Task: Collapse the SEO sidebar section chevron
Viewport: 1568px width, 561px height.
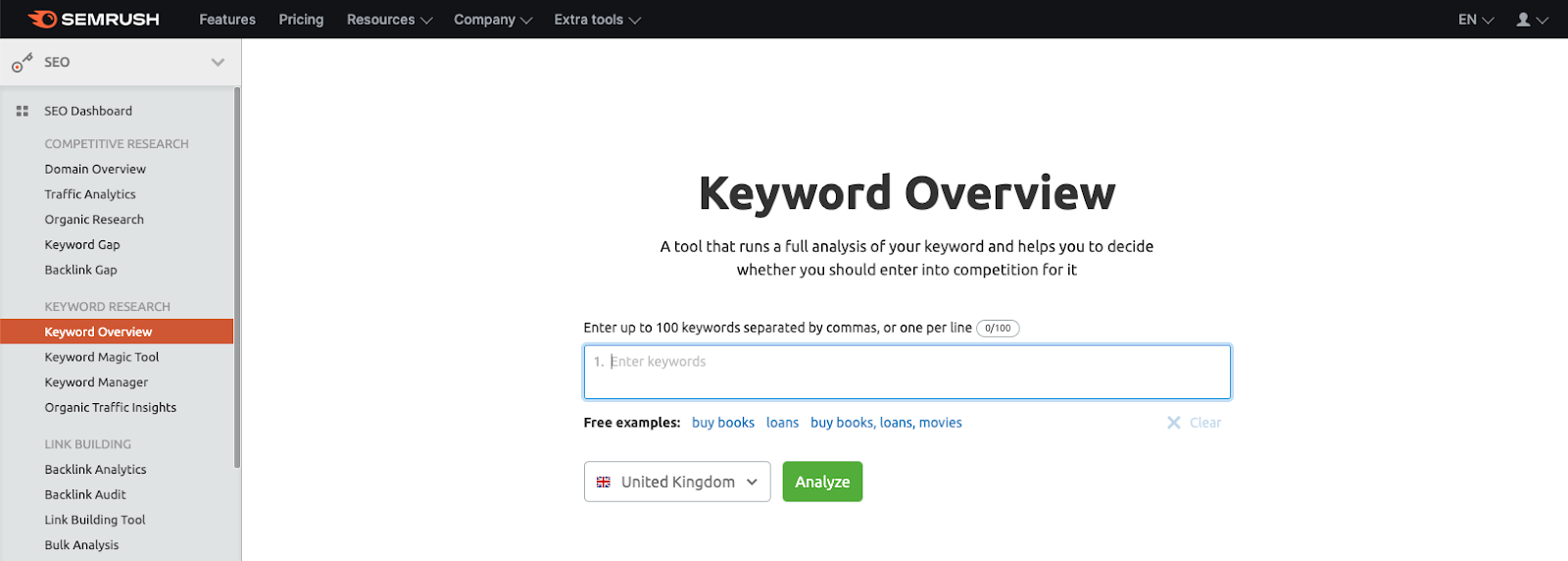Action: pos(218,62)
